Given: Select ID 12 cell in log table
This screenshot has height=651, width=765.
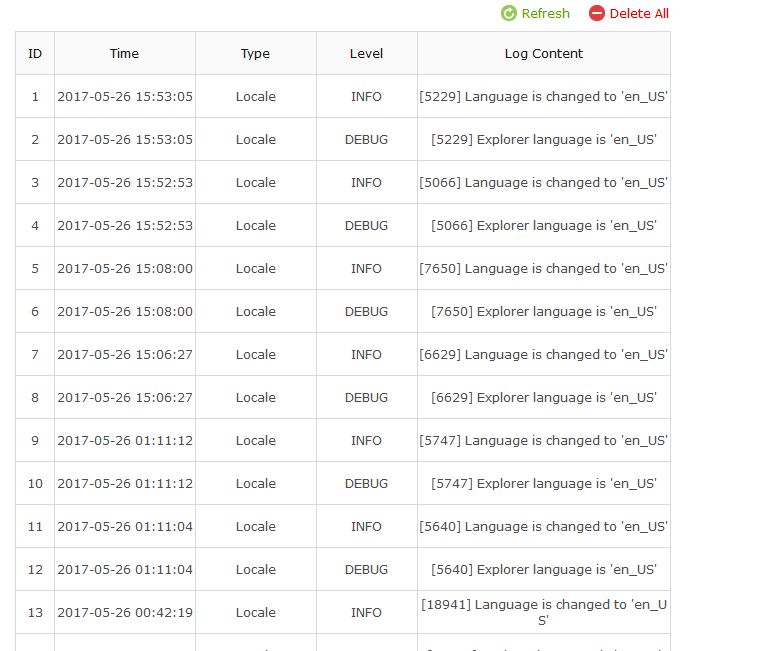Looking at the screenshot, I should pyautogui.click(x=35, y=570).
